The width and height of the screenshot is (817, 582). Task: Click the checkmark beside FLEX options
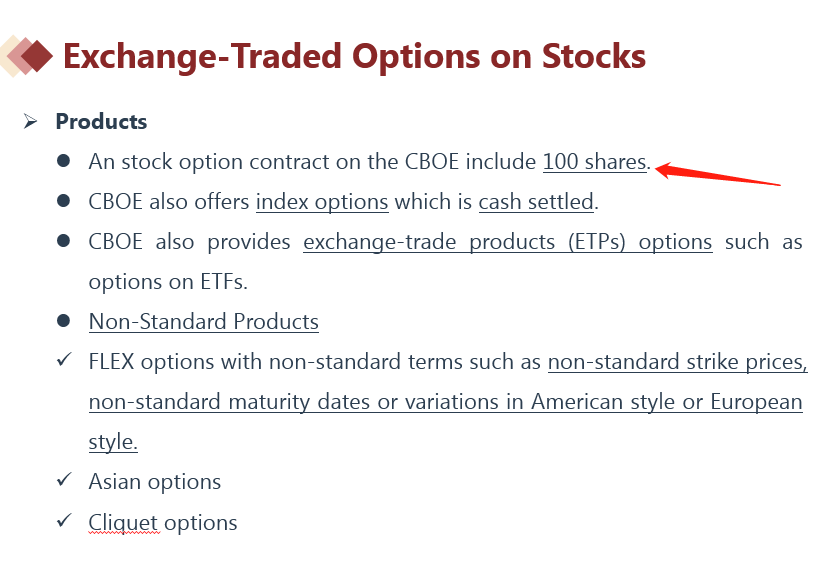[x=64, y=361]
